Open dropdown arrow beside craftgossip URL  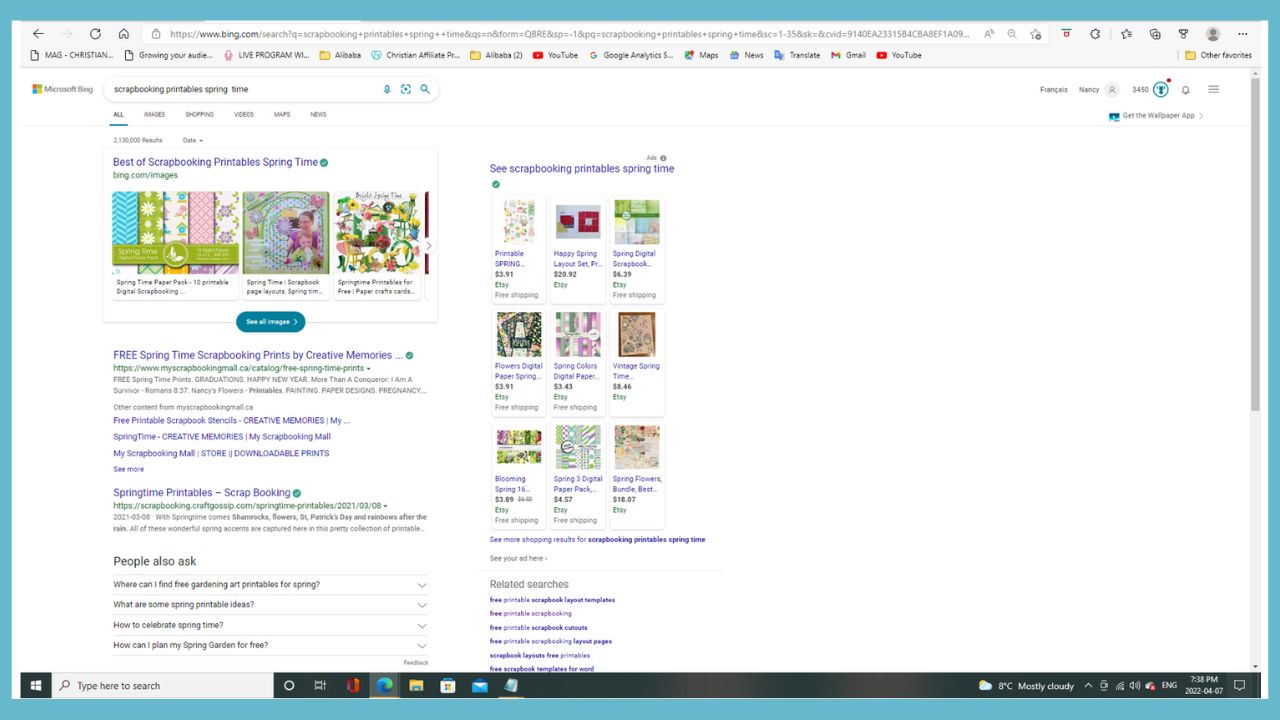(385, 506)
